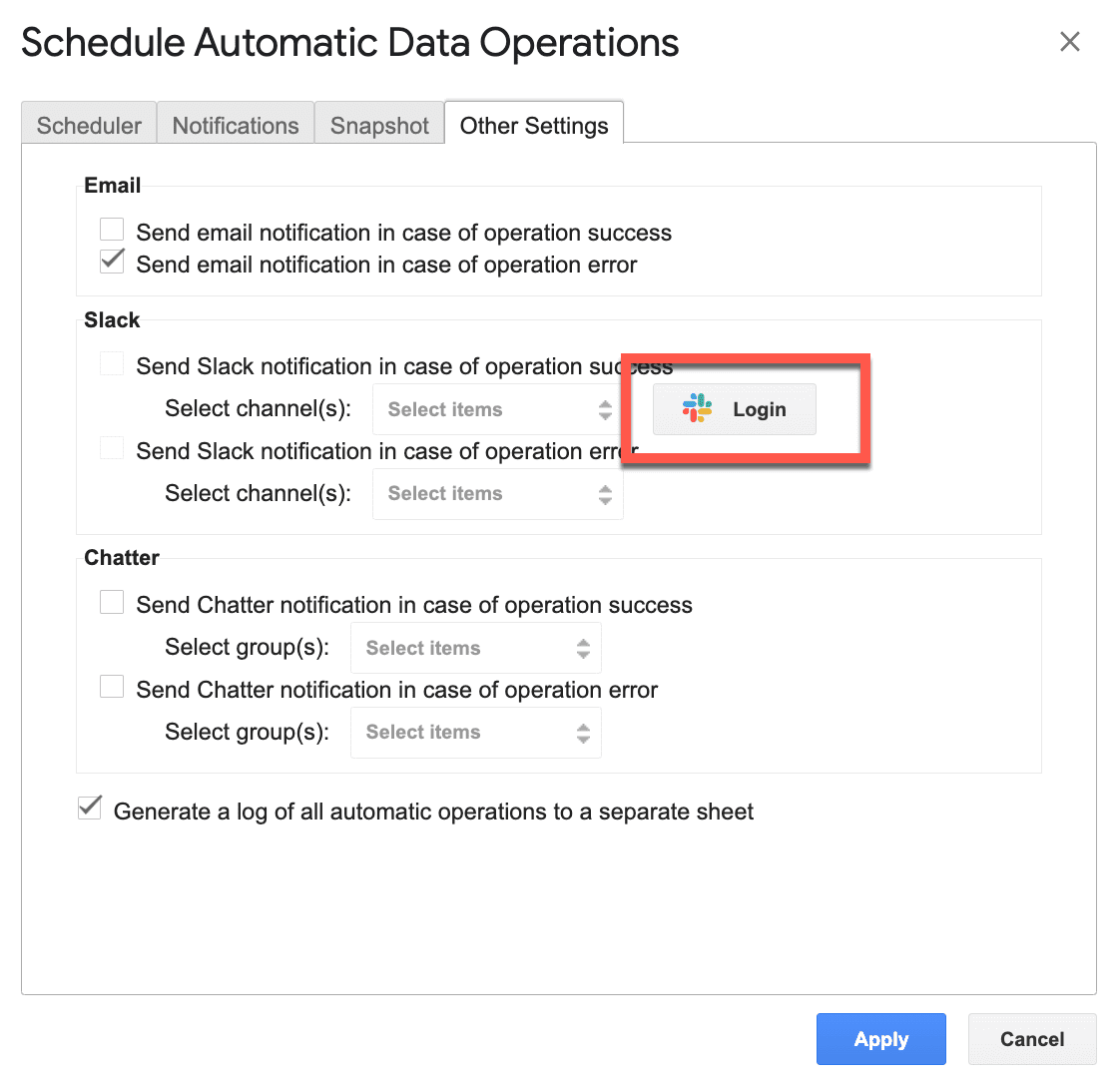Screen dimensions: 1120x1090
Task: Enable Chatter notification for operation error
Action: click(x=112, y=687)
